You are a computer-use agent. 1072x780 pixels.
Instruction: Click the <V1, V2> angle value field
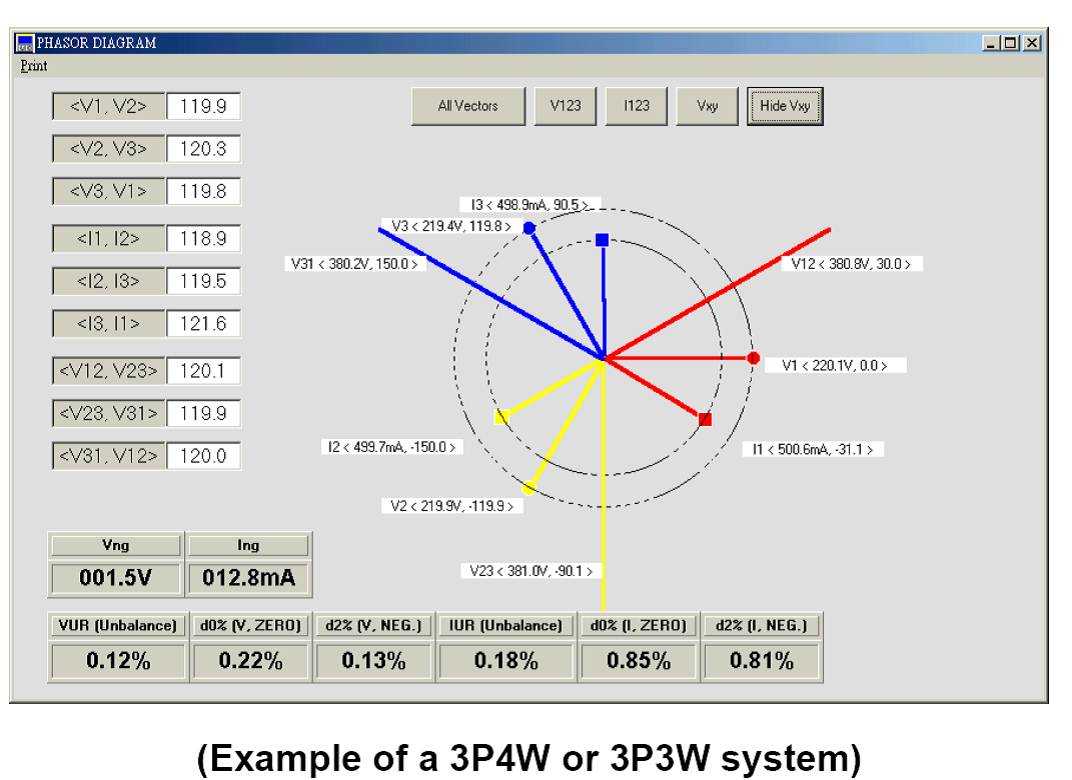pos(203,106)
